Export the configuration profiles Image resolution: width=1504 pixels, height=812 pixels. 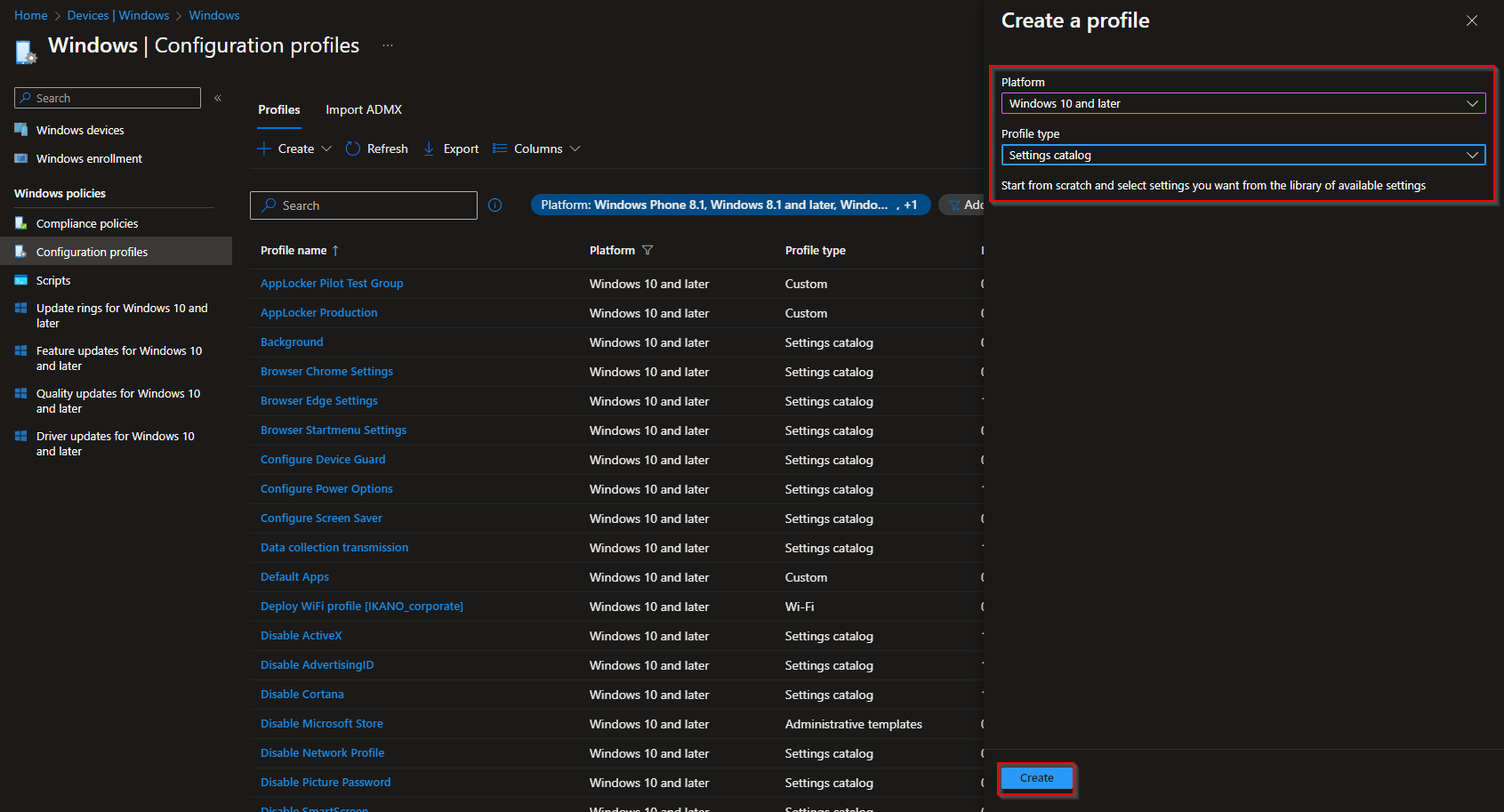click(450, 149)
